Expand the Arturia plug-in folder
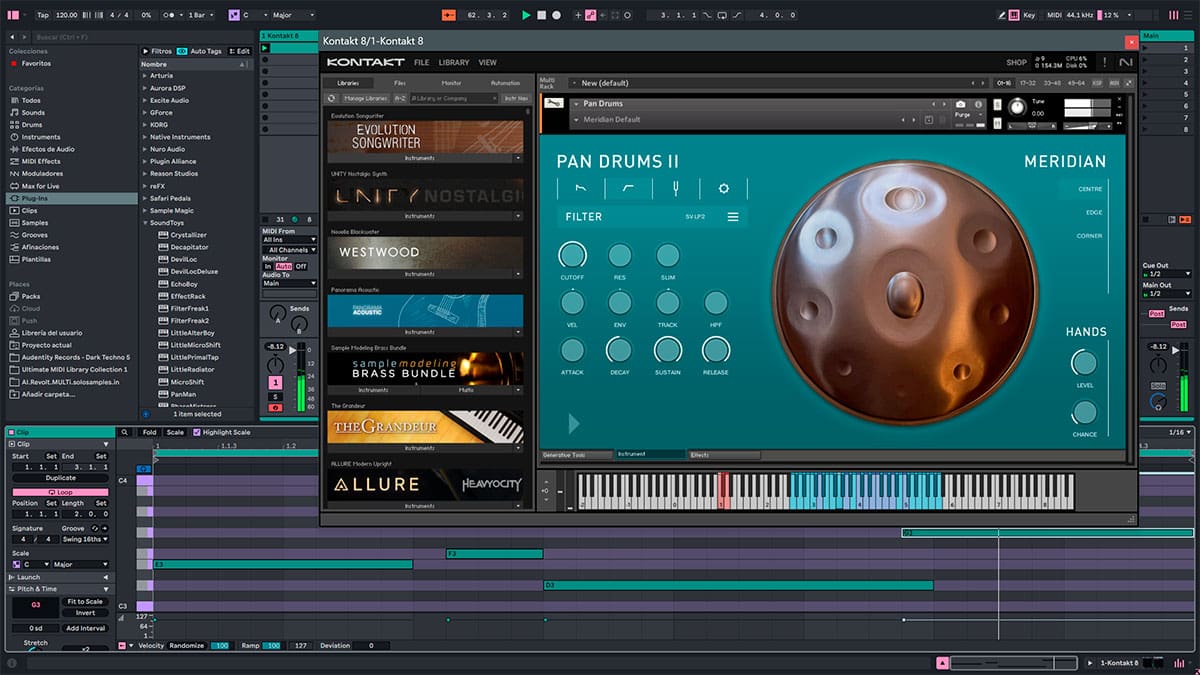The image size is (1200, 675). [145, 76]
